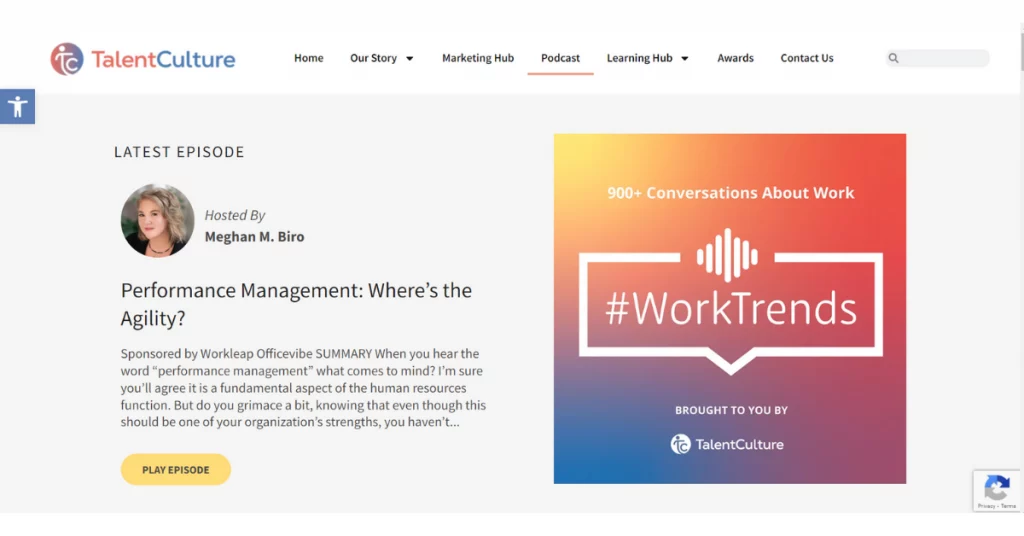Click 'BROUGHT TO YOU BY' text on cover
The width and height of the screenshot is (1024, 536).
pyautogui.click(x=731, y=411)
